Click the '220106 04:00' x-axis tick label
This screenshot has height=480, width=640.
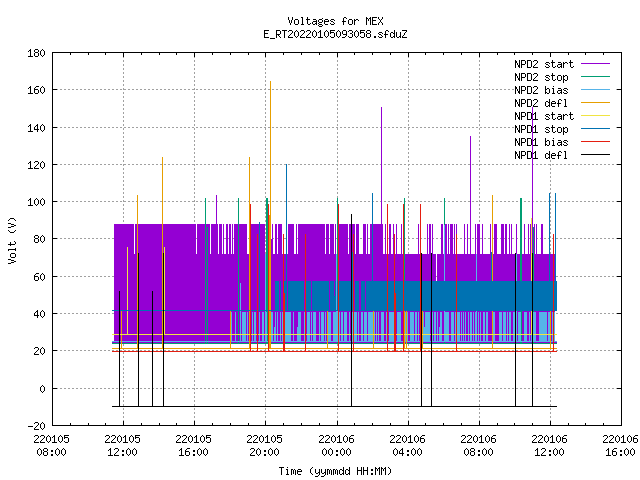click(x=407, y=446)
